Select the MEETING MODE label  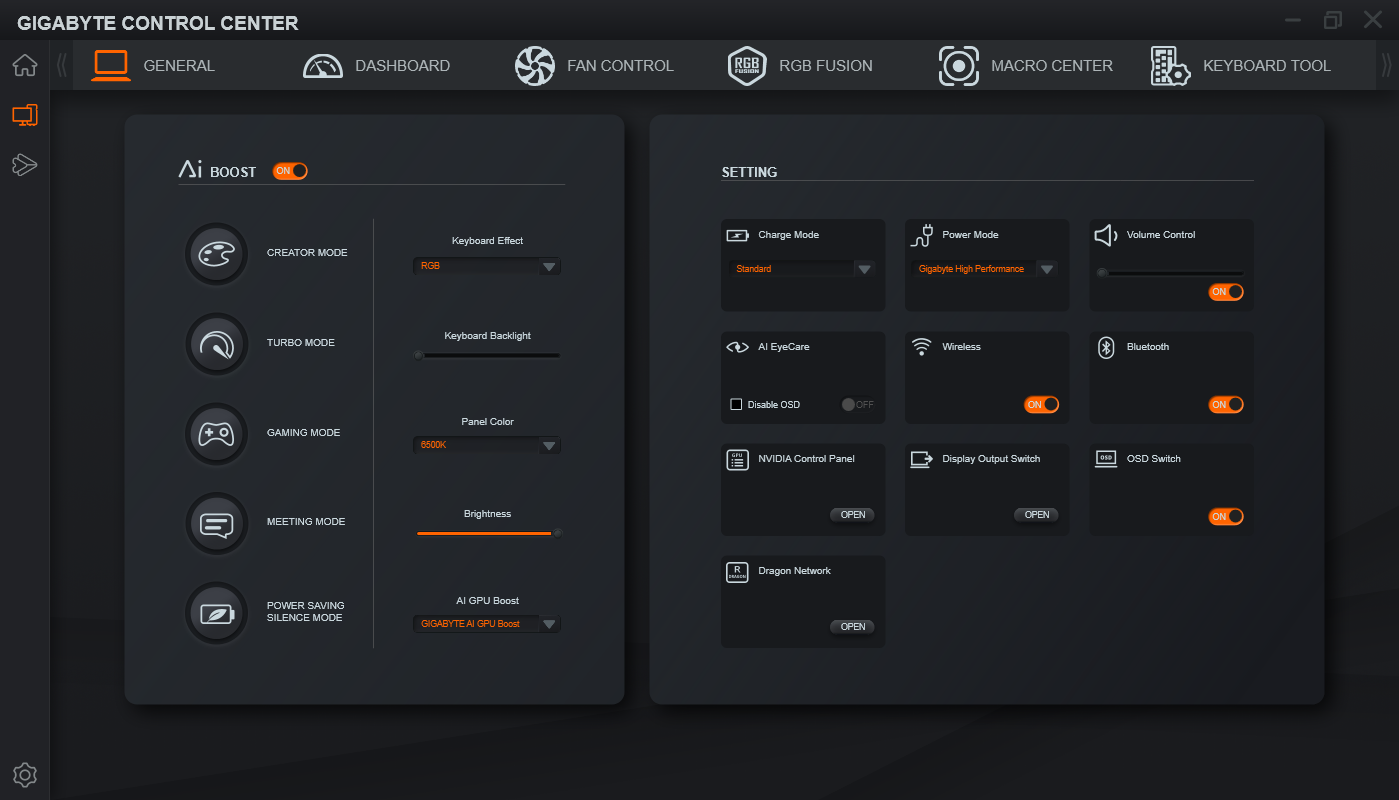click(306, 522)
